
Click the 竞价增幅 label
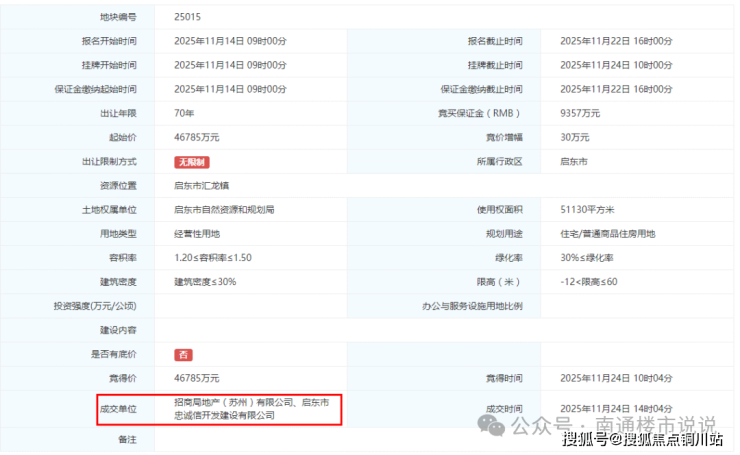(504, 137)
